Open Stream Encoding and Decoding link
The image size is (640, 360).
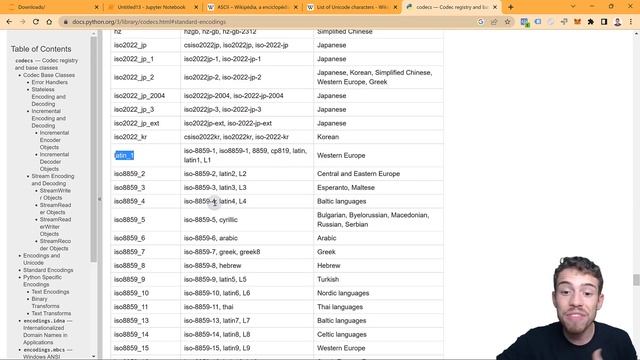53,180
